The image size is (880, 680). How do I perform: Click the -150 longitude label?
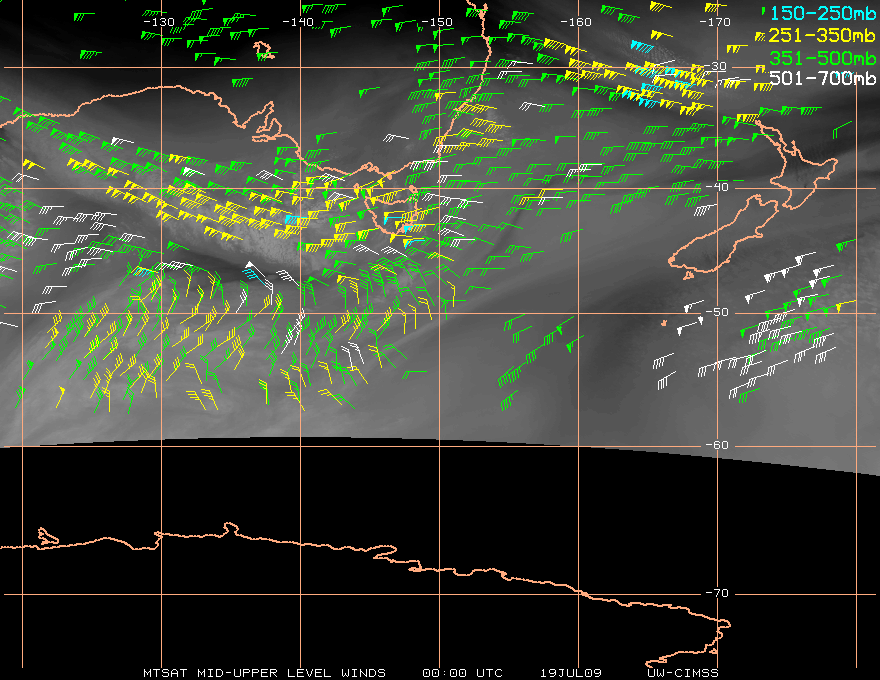coord(437,22)
